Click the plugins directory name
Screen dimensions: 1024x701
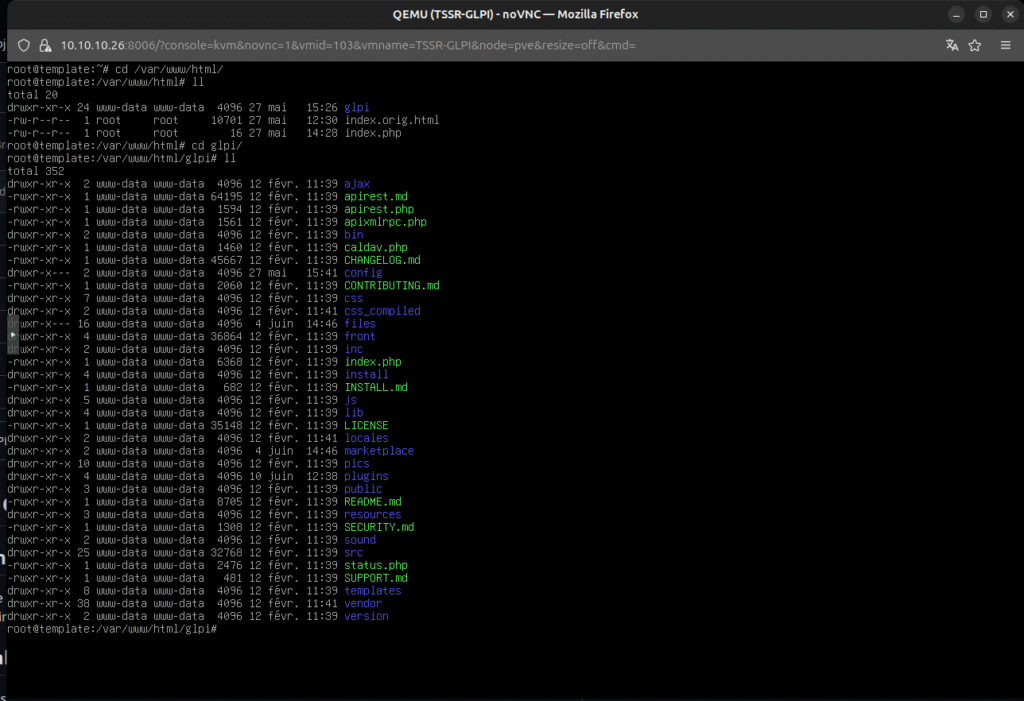pyautogui.click(x=365, y=477)
